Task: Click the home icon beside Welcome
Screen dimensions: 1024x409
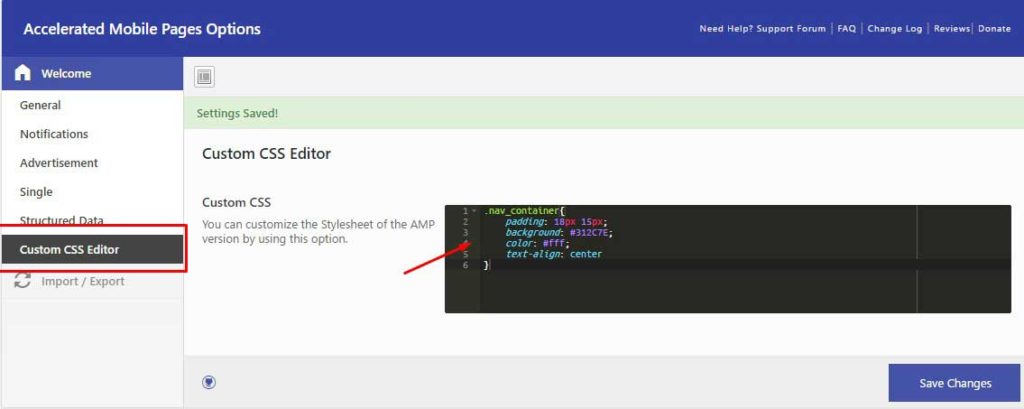Action: (x=22, y=73)
